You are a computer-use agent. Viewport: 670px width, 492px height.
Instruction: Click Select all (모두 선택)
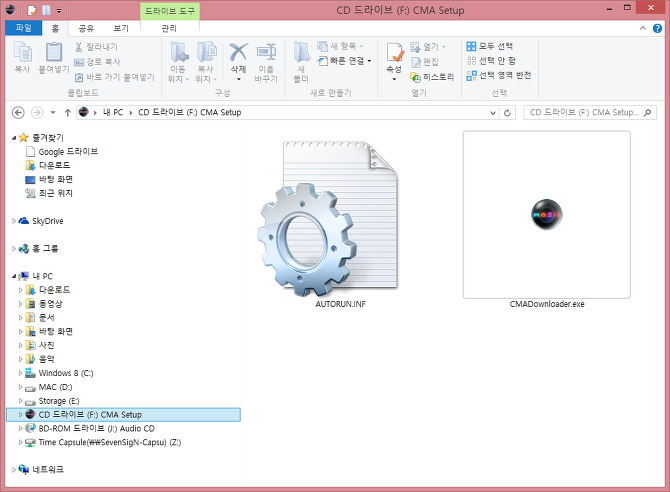(x=490, y=46)
